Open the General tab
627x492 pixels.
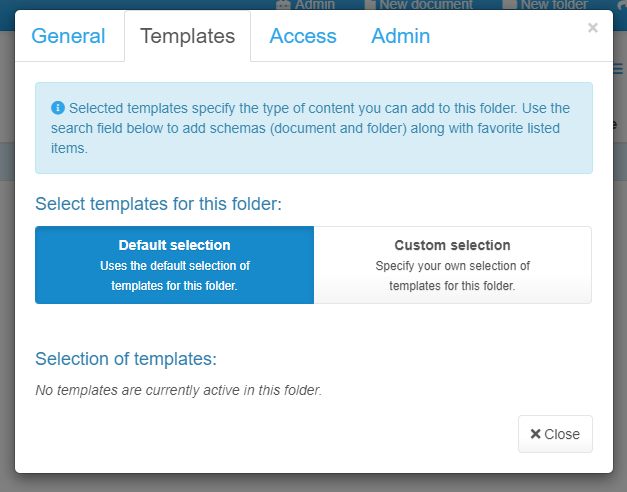(x=68, y=37)
